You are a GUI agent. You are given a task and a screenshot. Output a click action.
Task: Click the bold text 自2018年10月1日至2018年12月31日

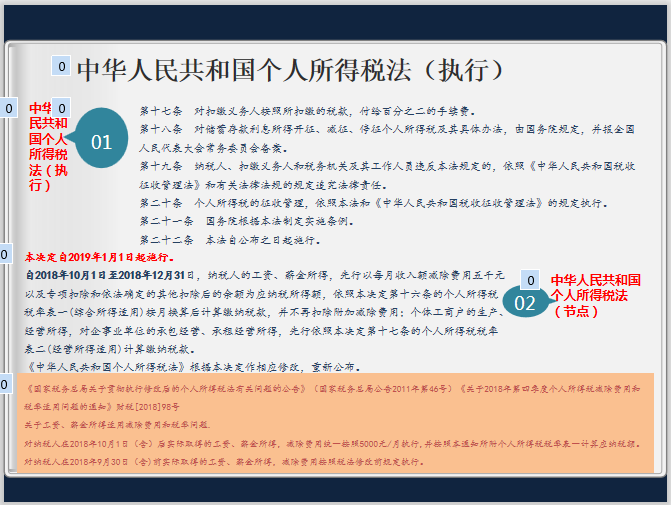(106, 274)
